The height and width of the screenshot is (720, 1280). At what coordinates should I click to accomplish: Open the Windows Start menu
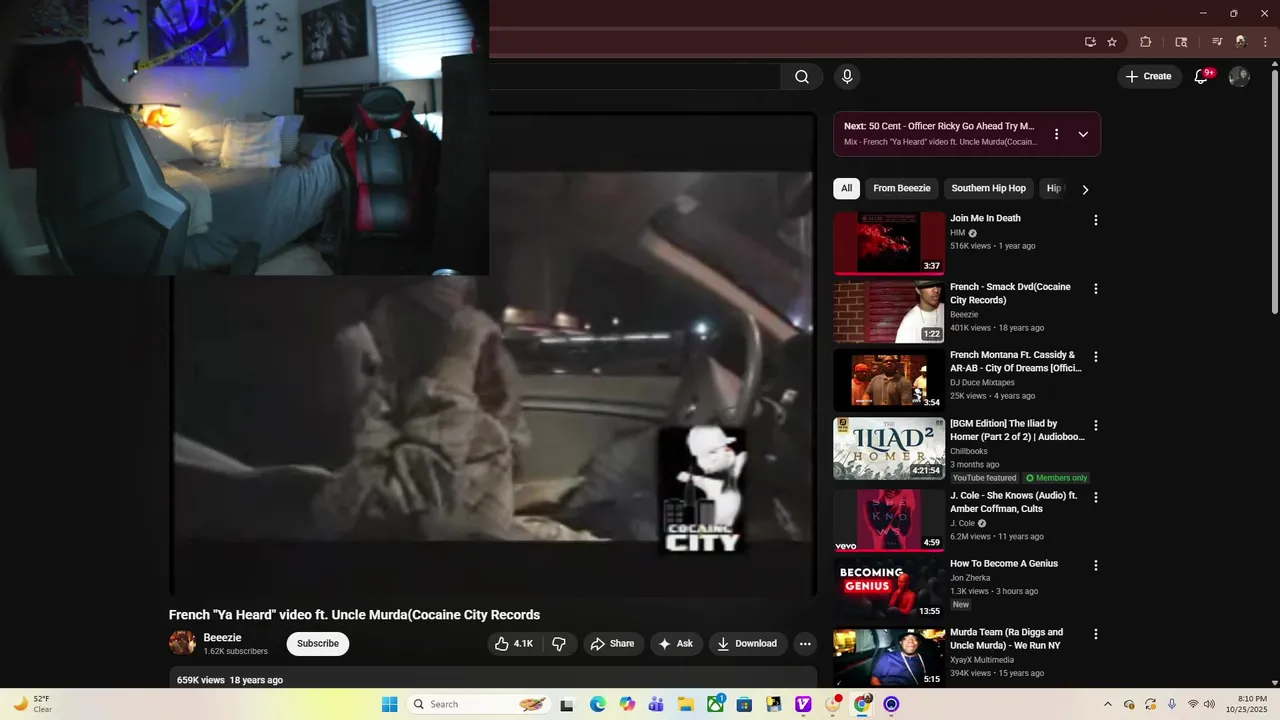pos(390,704)
